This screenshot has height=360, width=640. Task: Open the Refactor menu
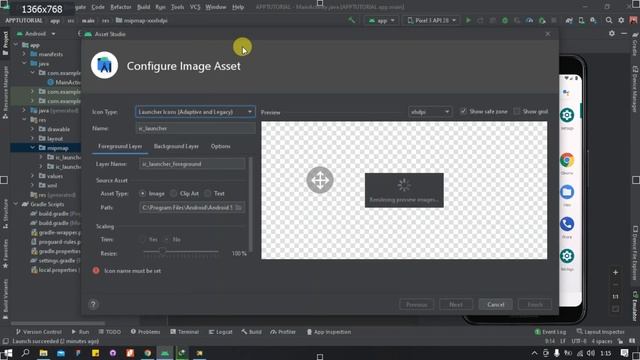coord(121,7)
